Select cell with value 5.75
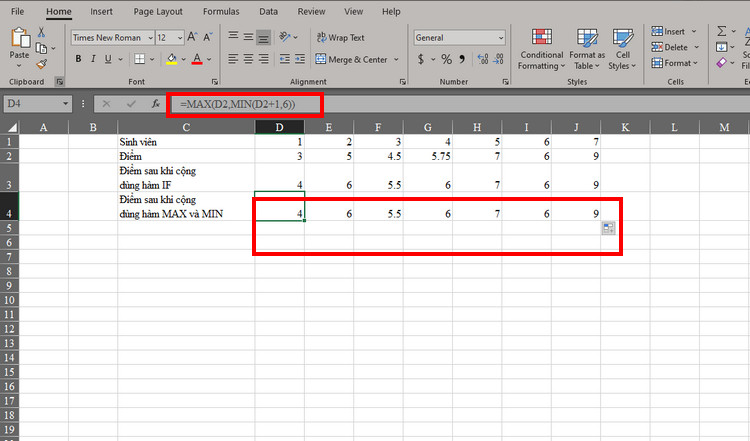750x441 pixels. coord(427,156)
